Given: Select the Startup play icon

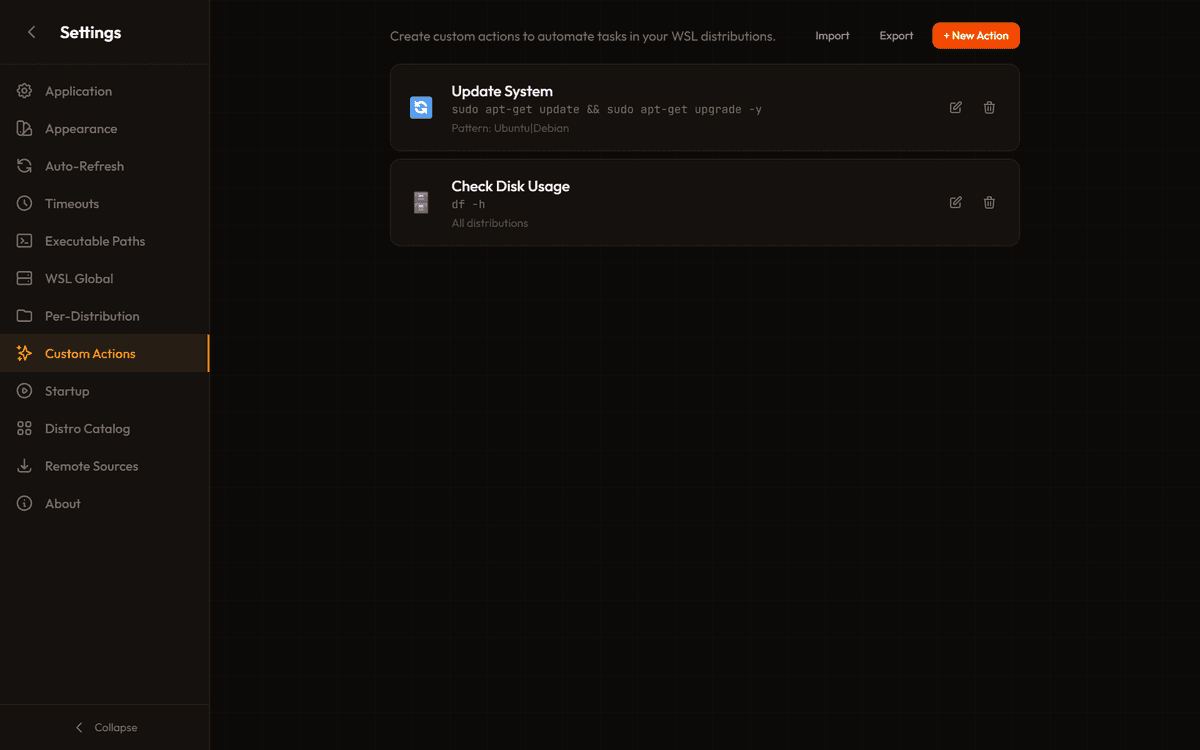Looking at the screenshot, I should pyautogui.click(x=24, y=390).
